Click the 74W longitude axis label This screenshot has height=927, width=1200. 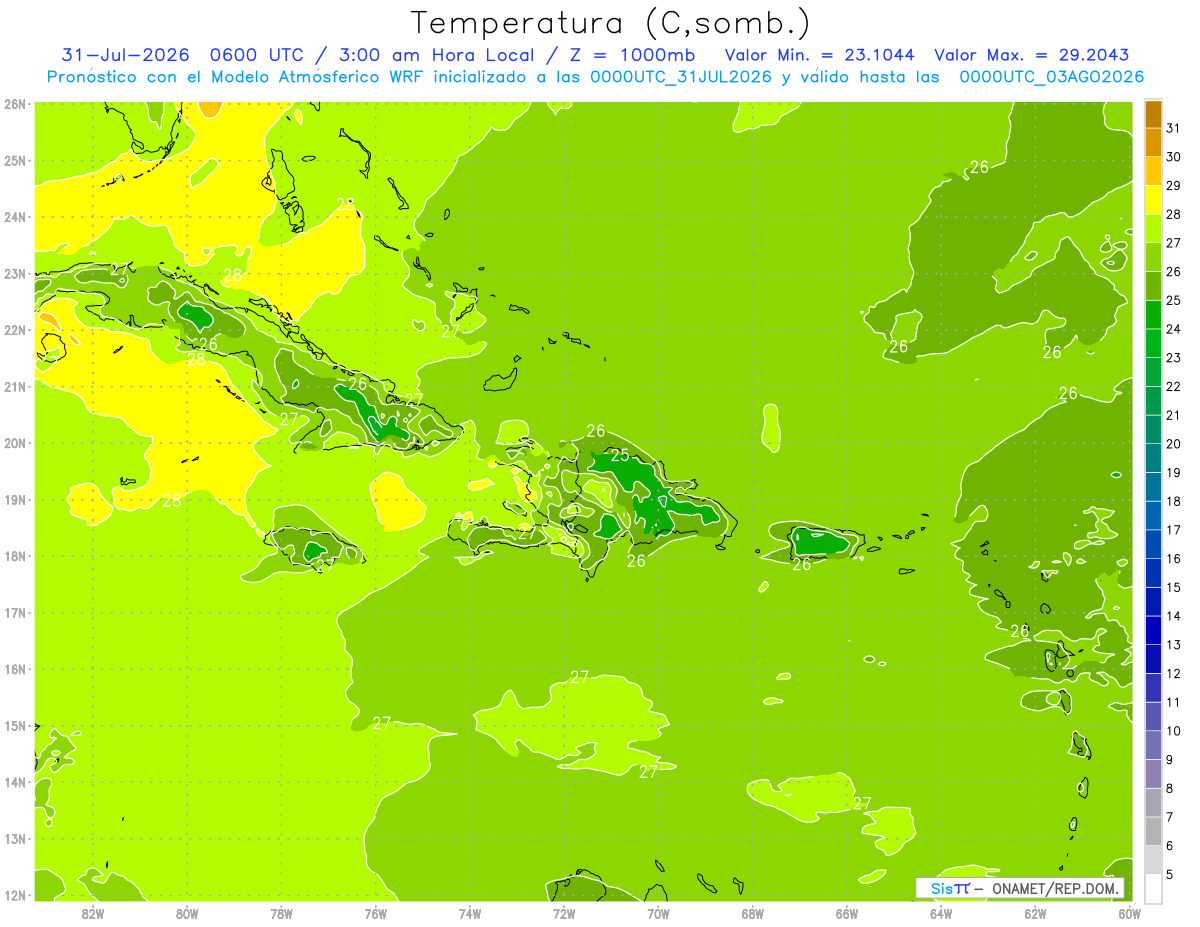click(x=469, y=913)
